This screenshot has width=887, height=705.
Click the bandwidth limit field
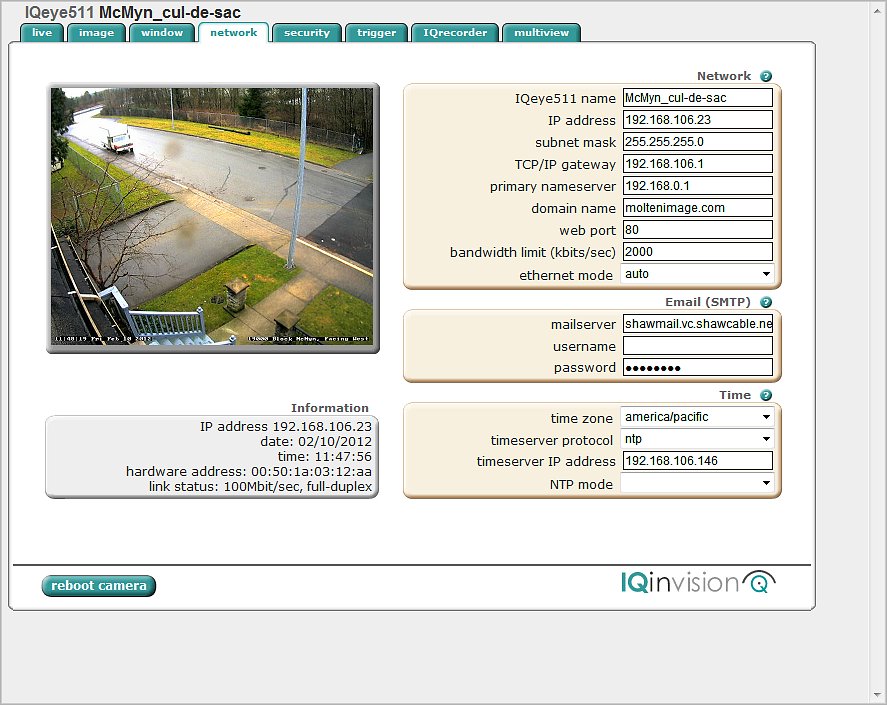697,252
